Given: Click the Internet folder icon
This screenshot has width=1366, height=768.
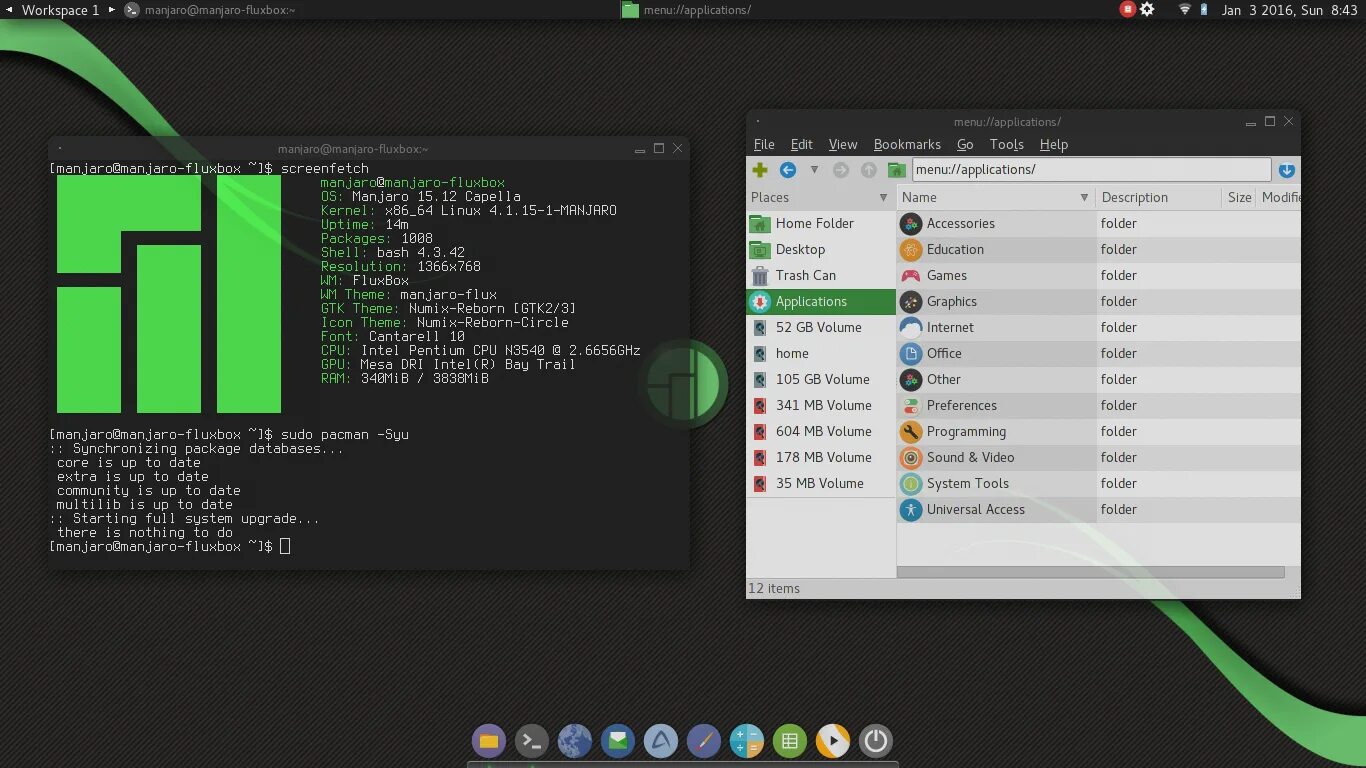Looking at the screenshot, I should [x=910, y=327].
